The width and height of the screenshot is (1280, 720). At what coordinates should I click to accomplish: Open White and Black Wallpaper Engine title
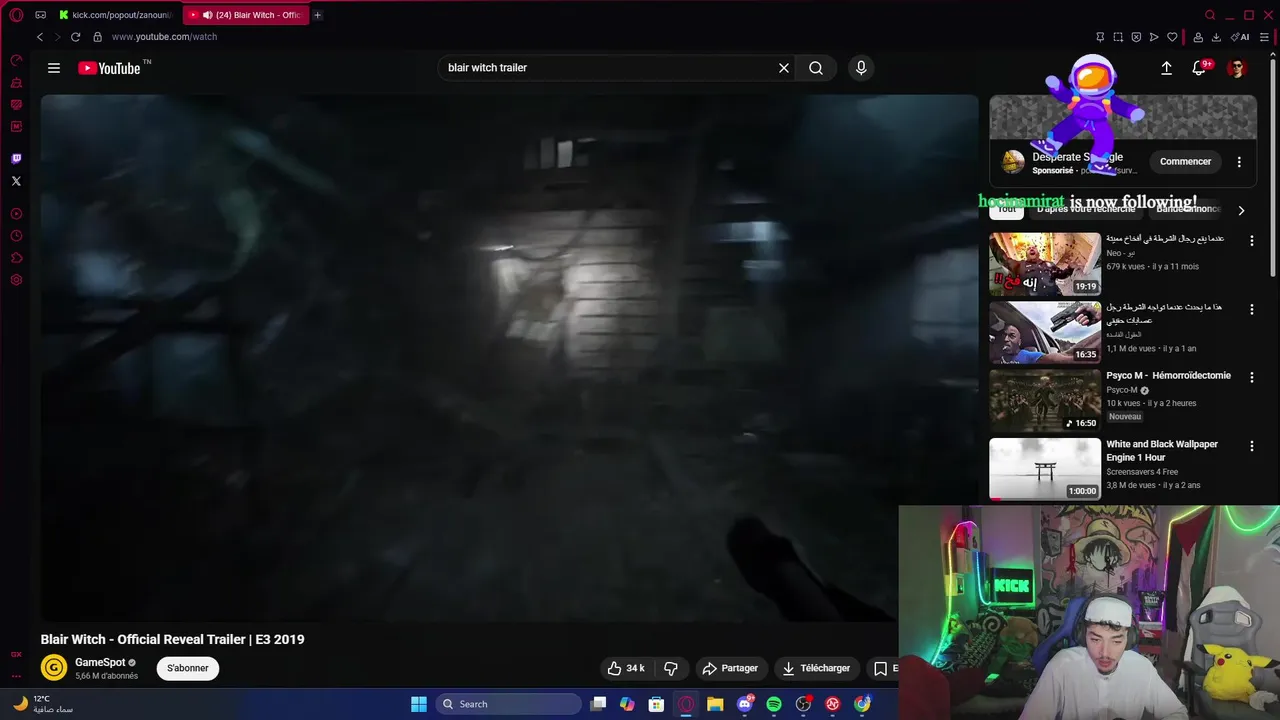pos(1162,451)
